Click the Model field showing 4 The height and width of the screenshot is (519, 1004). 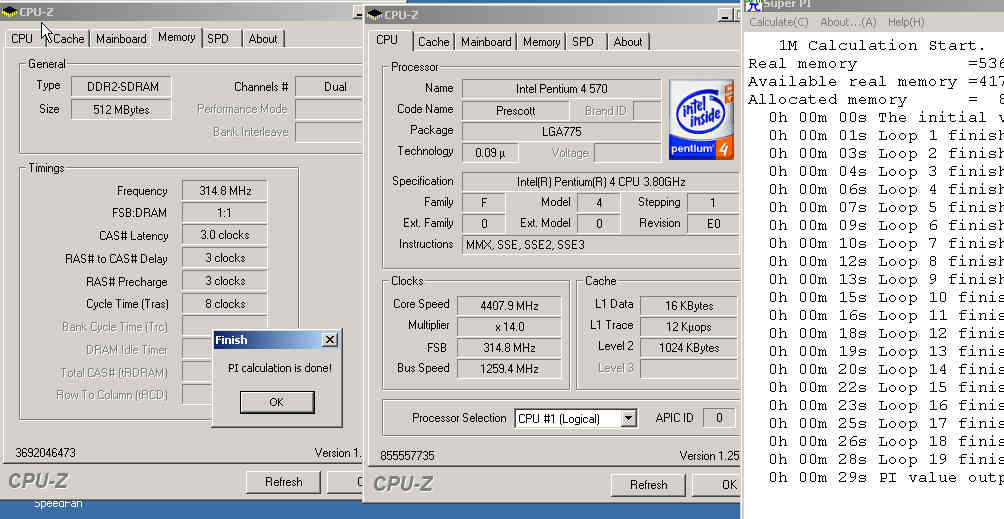(x=598, y=203)
